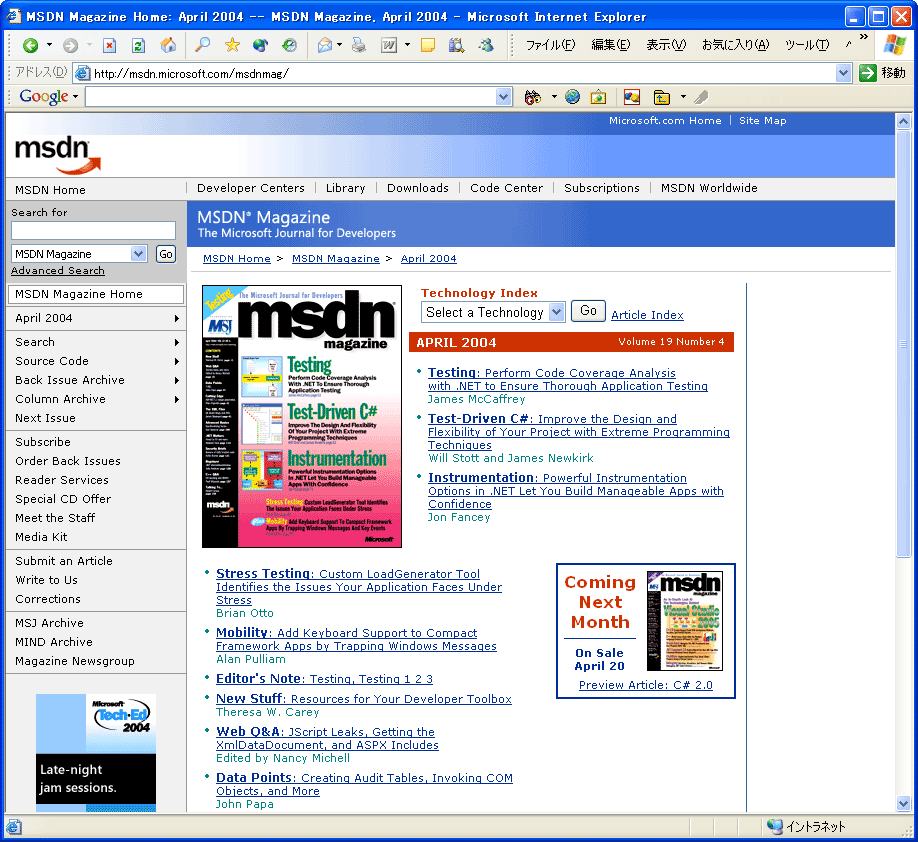Open the Media globe icon
This screenshot has width=918, height=842.
tap(261, 45)
